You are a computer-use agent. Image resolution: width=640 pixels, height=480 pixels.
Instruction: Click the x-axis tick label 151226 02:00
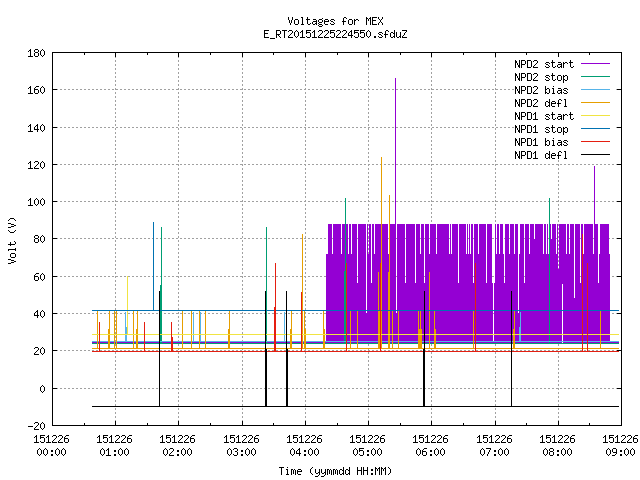(178, 446)
